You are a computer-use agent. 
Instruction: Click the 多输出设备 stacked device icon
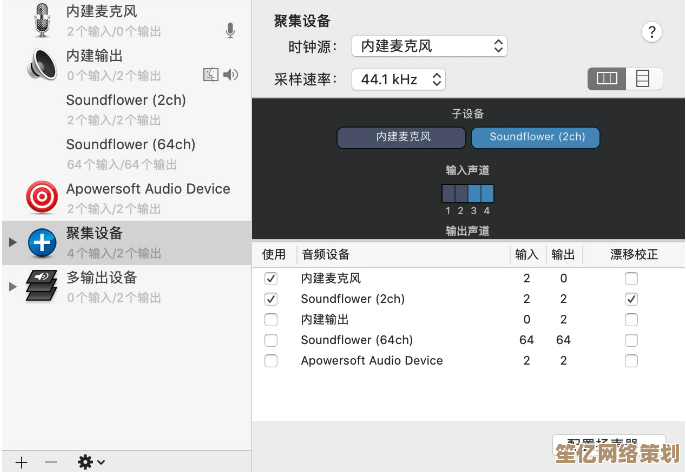(42, 285)
